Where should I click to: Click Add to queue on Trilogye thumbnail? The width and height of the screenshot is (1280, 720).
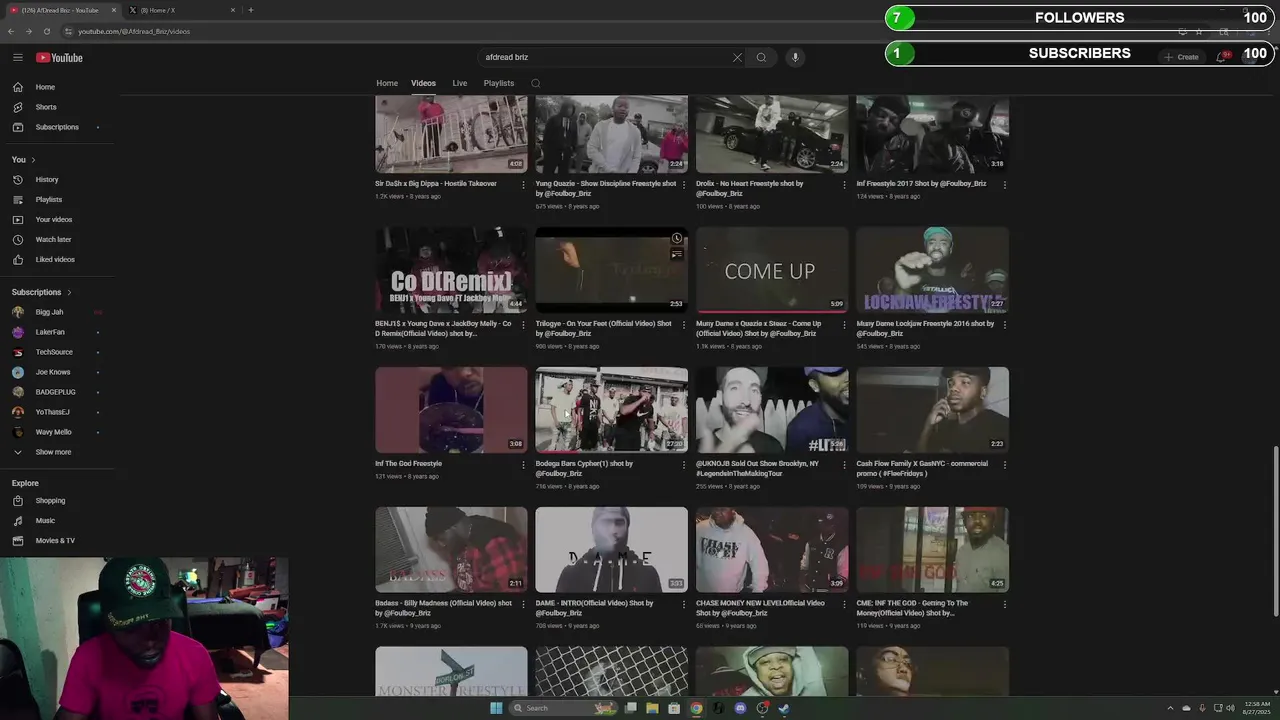[677, 254]
